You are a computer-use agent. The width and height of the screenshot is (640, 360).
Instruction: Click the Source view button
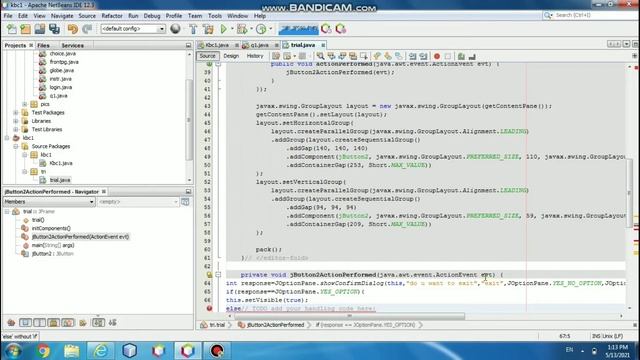pos(207,56)
